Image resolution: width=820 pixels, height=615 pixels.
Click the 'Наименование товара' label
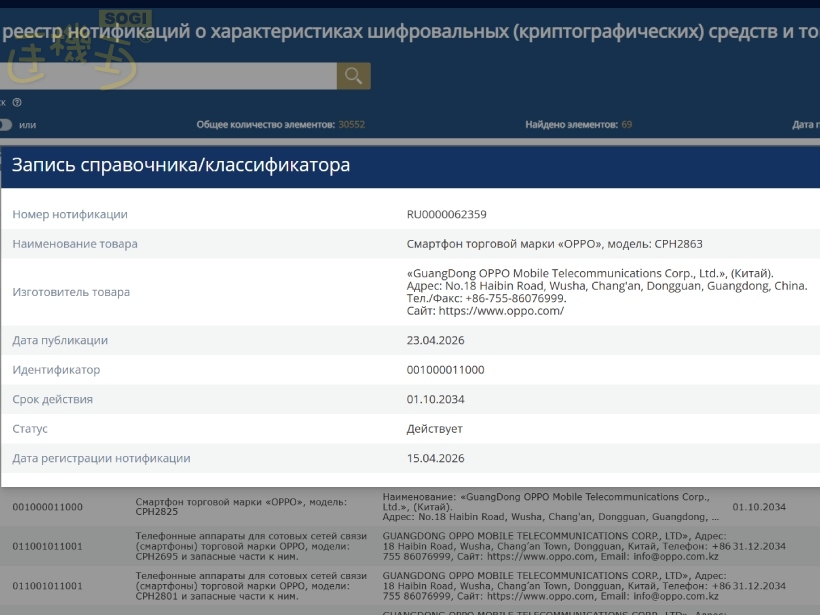pyautogui.click(x=75, y=244)
